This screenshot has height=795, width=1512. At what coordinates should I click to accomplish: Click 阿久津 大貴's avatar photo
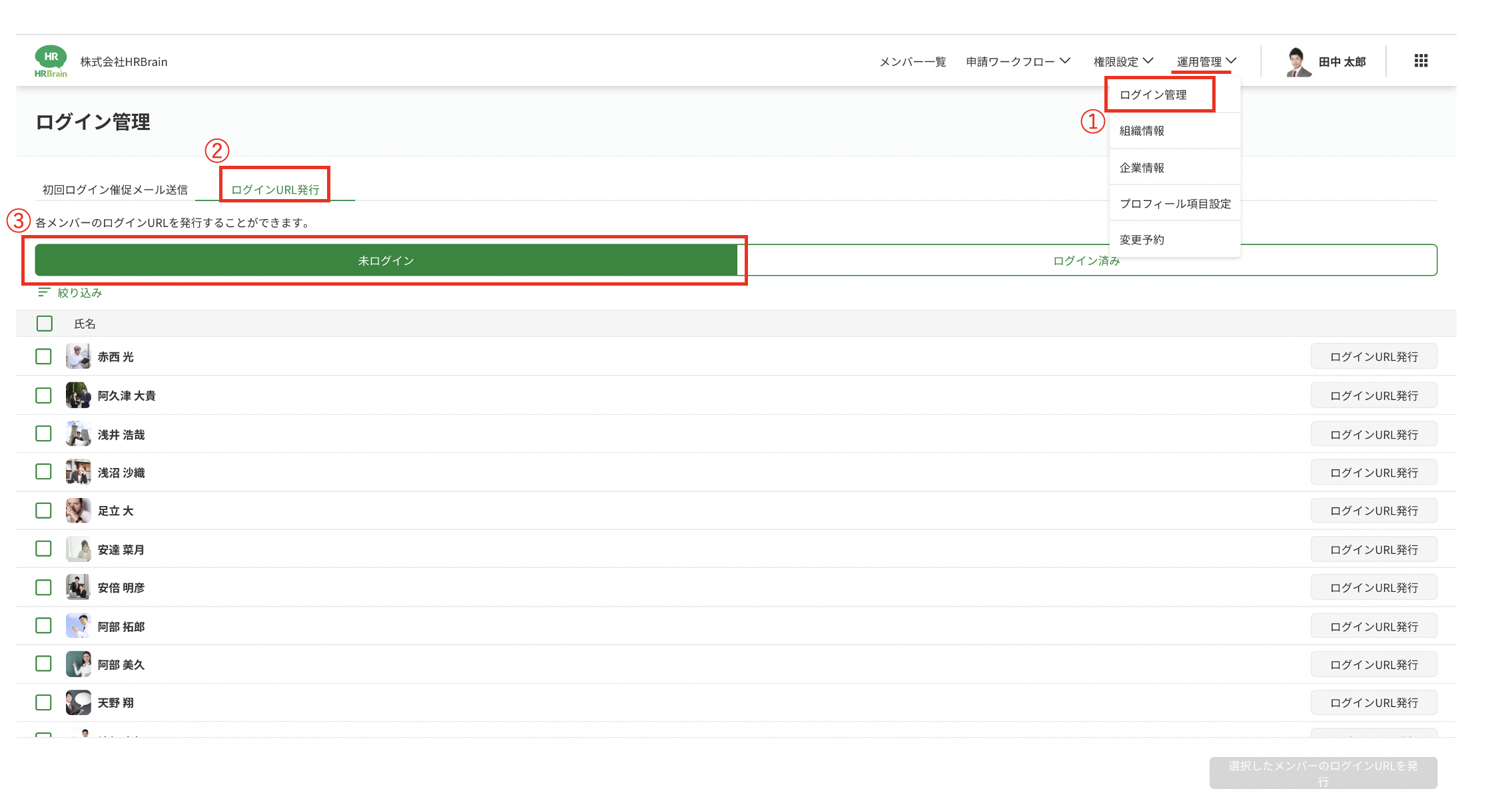click(78, 396)
